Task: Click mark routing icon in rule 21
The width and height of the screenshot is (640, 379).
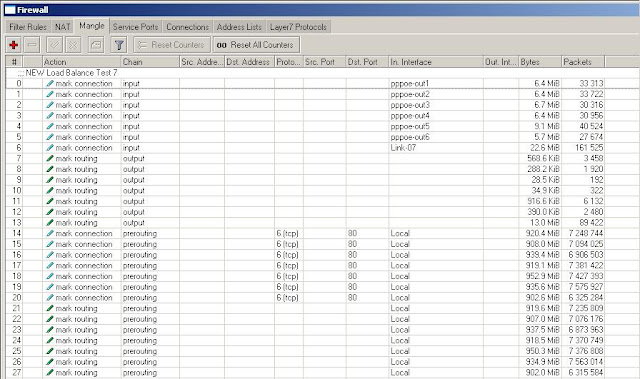Action: tap(50, 308)
